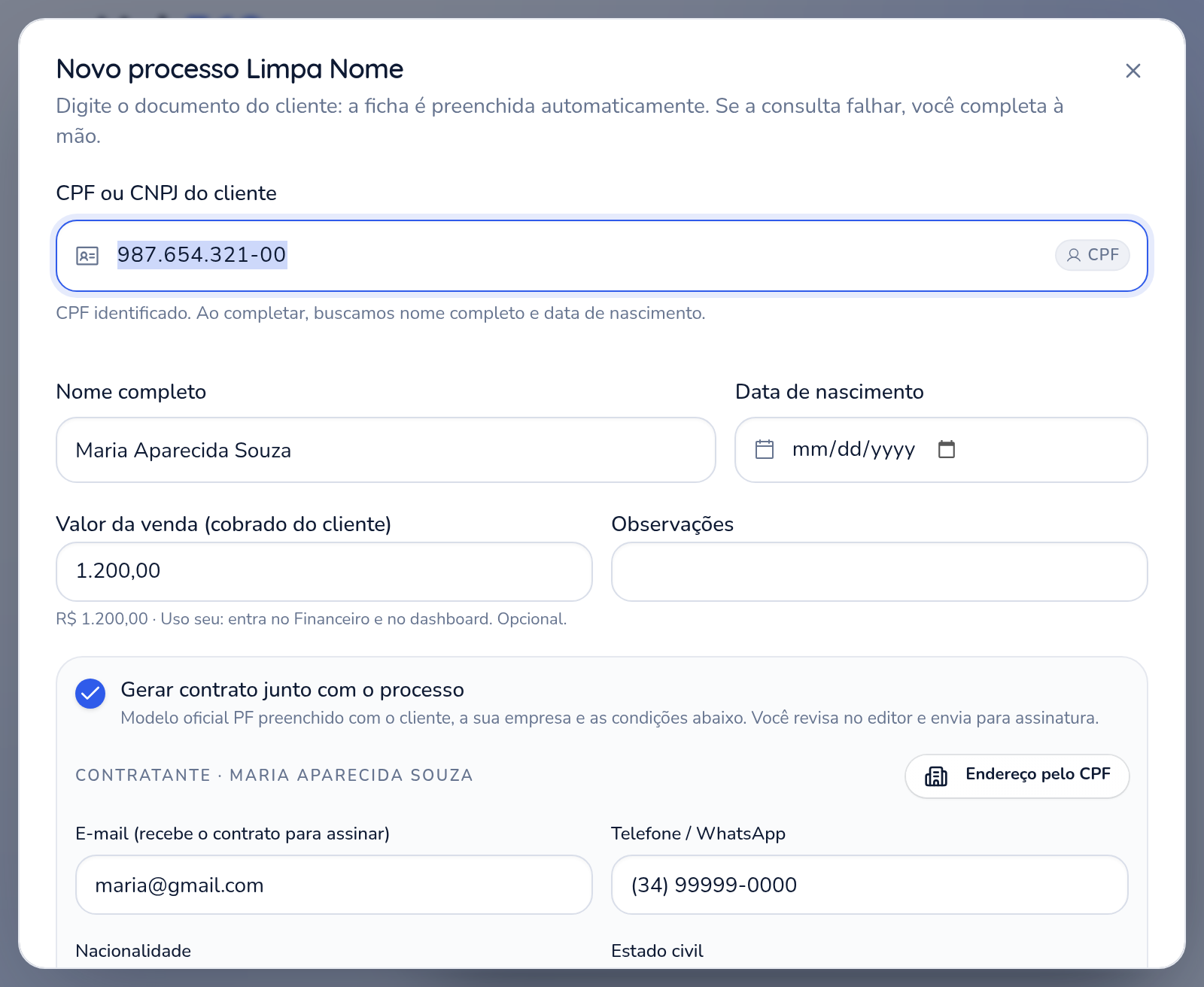This screenshot has width=1204, height=987.
Task: Click "E-mail (recebe o contrato para assinar)" label
Action: coord(233,834)
